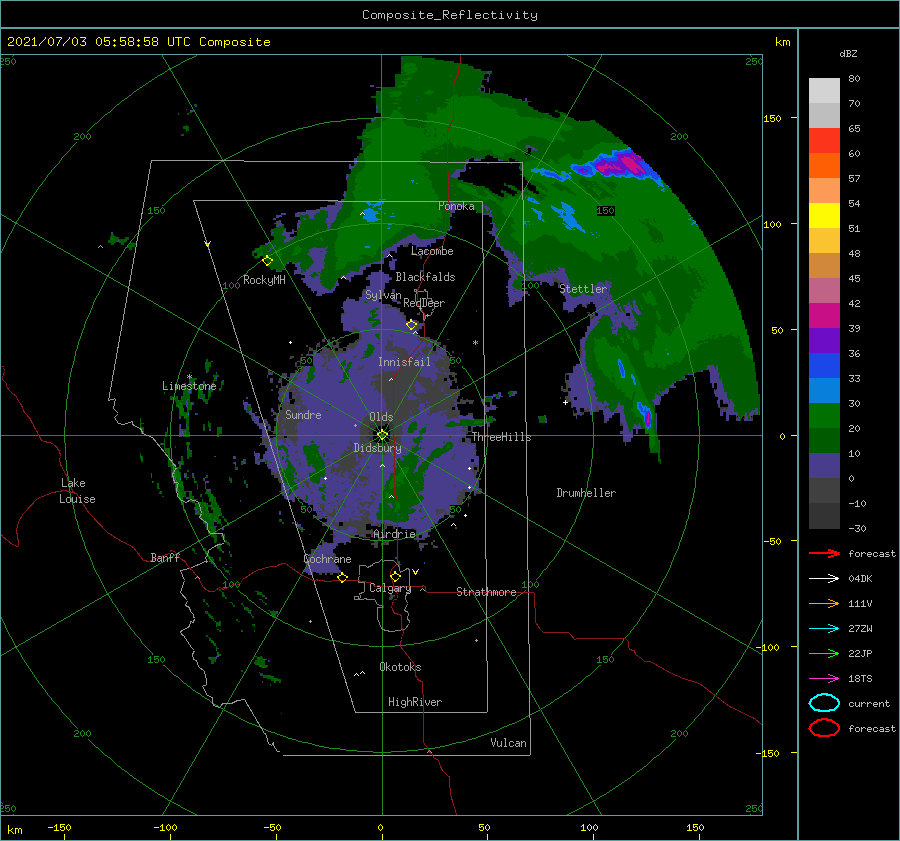This screenshot has width=900, height=841.
Task: Click the radar site marker at Olds center
Action: pos(382,435)
